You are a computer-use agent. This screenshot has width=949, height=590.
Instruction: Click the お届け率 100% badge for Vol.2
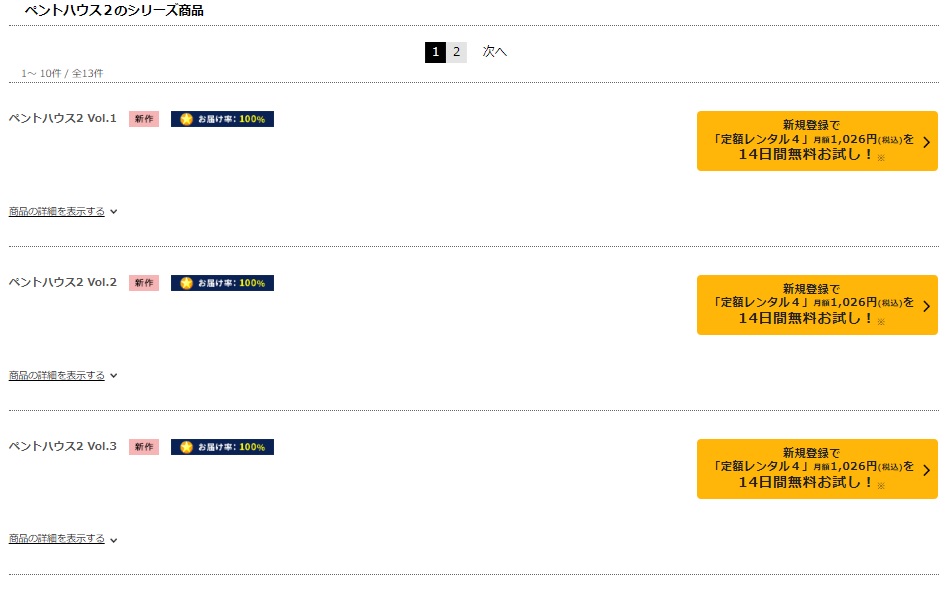coord(222,283)
